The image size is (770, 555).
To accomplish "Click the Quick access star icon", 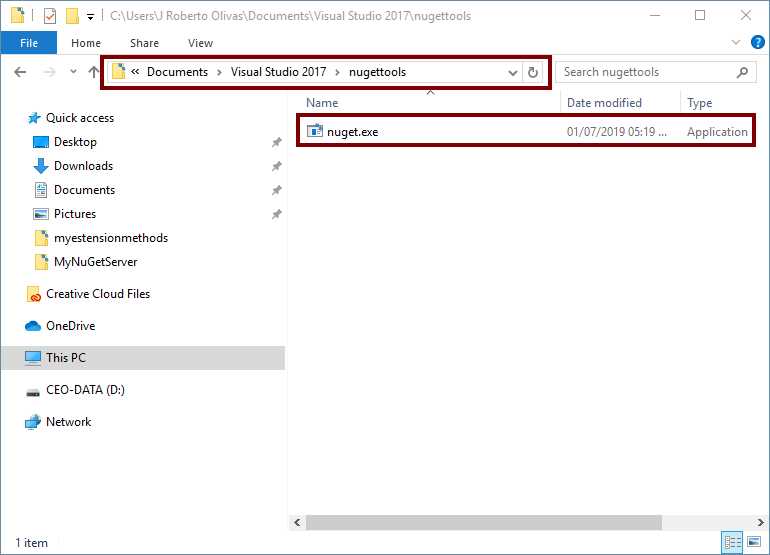I will click(34, 118).
